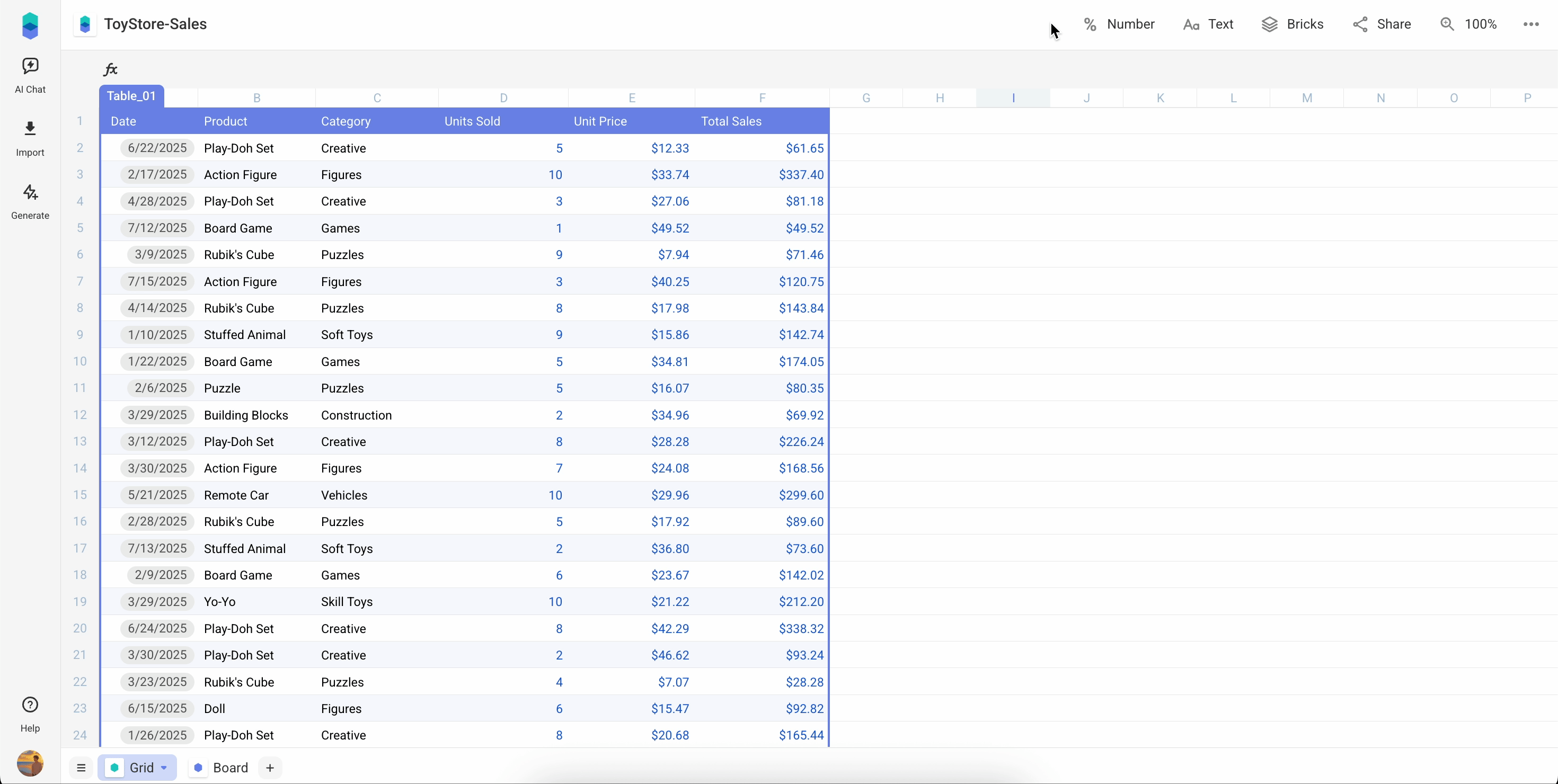Select the Import tool in the sidebar
Viewport: 1558px width, 784px height.
30,138
